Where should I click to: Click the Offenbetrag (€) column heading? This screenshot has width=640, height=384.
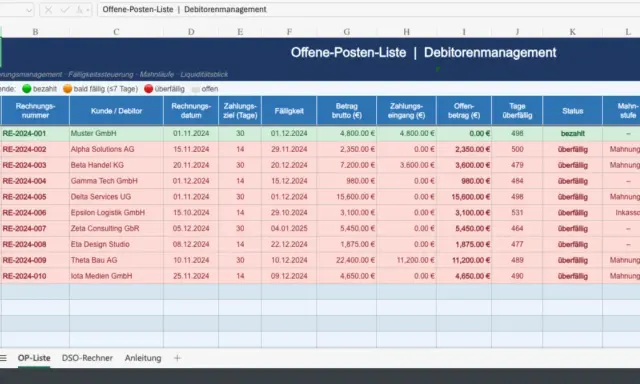click(464, 111)
